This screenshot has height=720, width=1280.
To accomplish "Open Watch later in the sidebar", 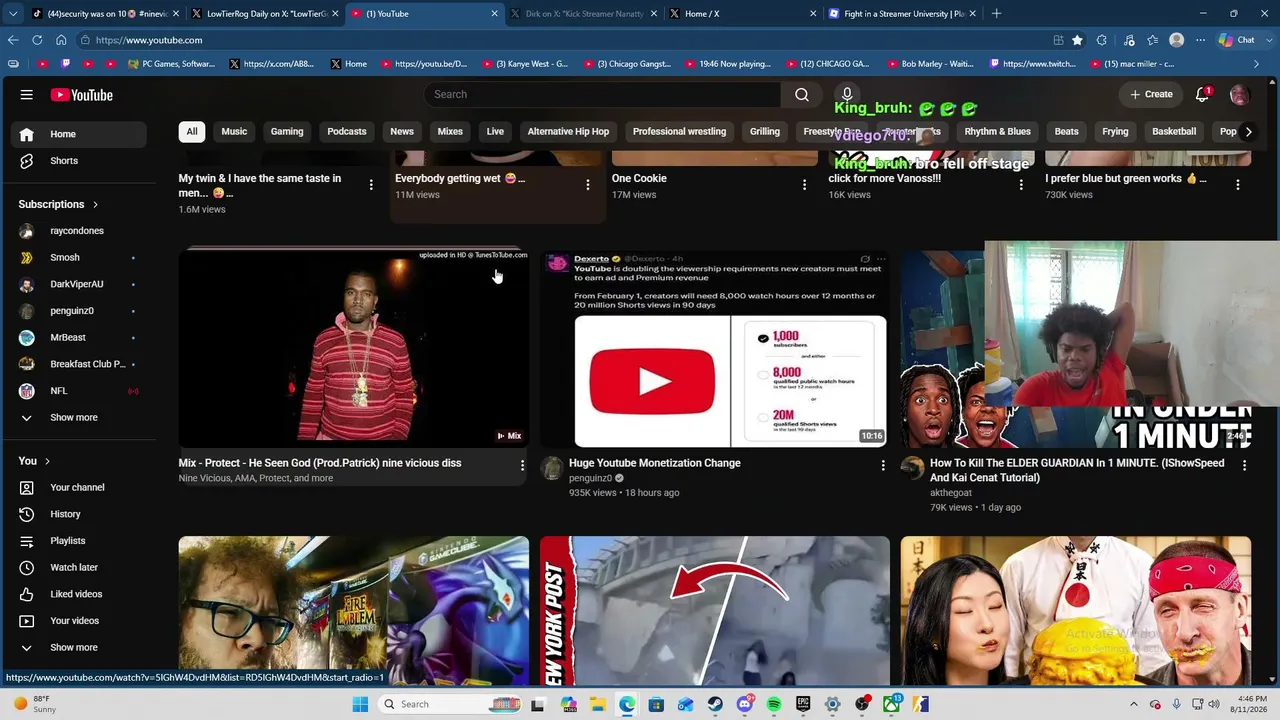I will pos(78,567).
